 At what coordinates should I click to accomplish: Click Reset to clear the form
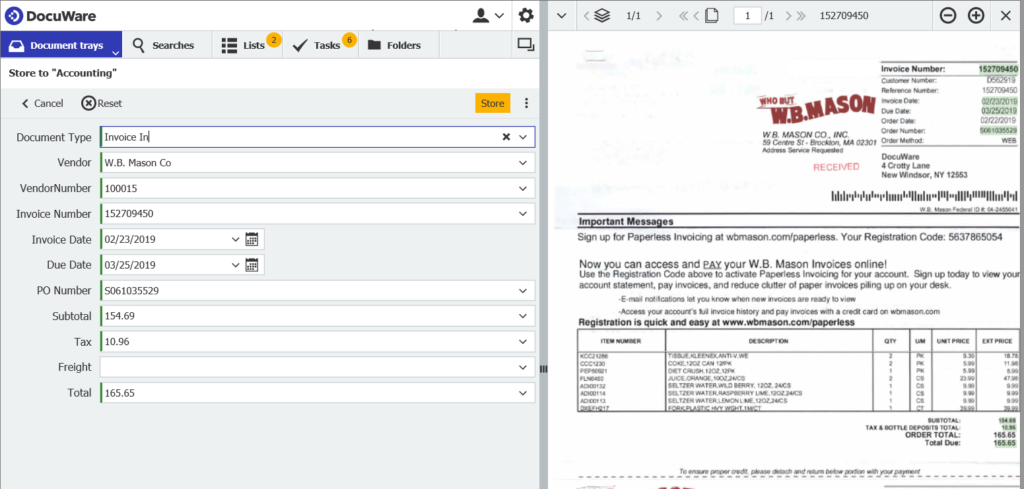click(x=102, y=103)
